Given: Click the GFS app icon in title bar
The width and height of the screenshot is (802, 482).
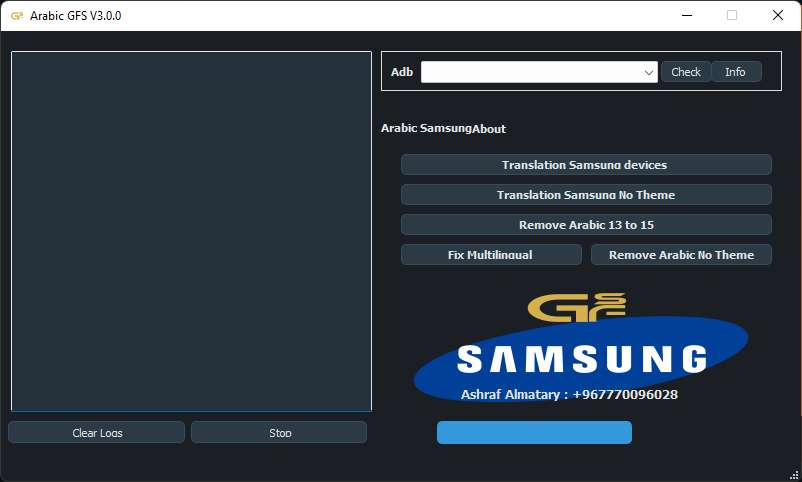Looking at the screenshot, I should [17, 16].
